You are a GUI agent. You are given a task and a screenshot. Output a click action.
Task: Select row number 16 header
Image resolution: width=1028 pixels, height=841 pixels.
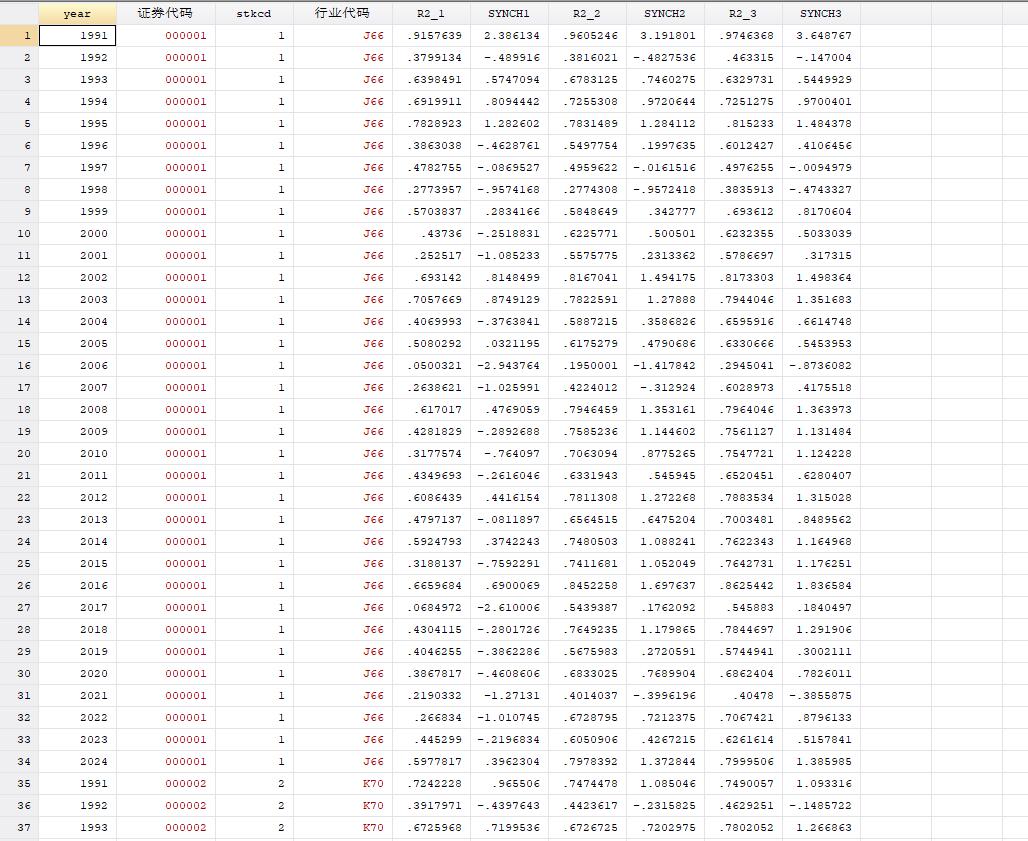coord(19,366)
